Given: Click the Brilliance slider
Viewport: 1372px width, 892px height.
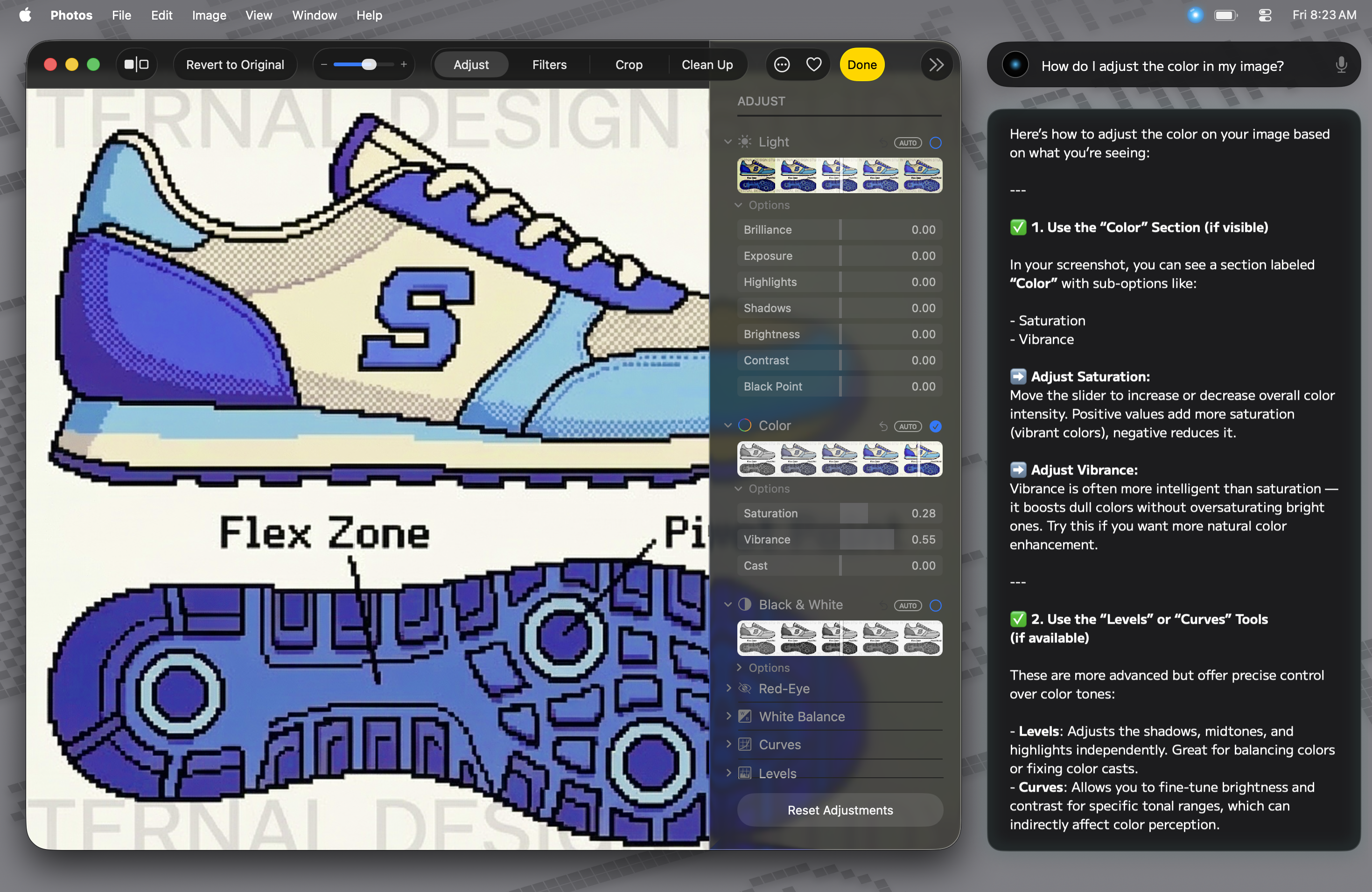Looking at the screenshot, I should click(840, 230).
